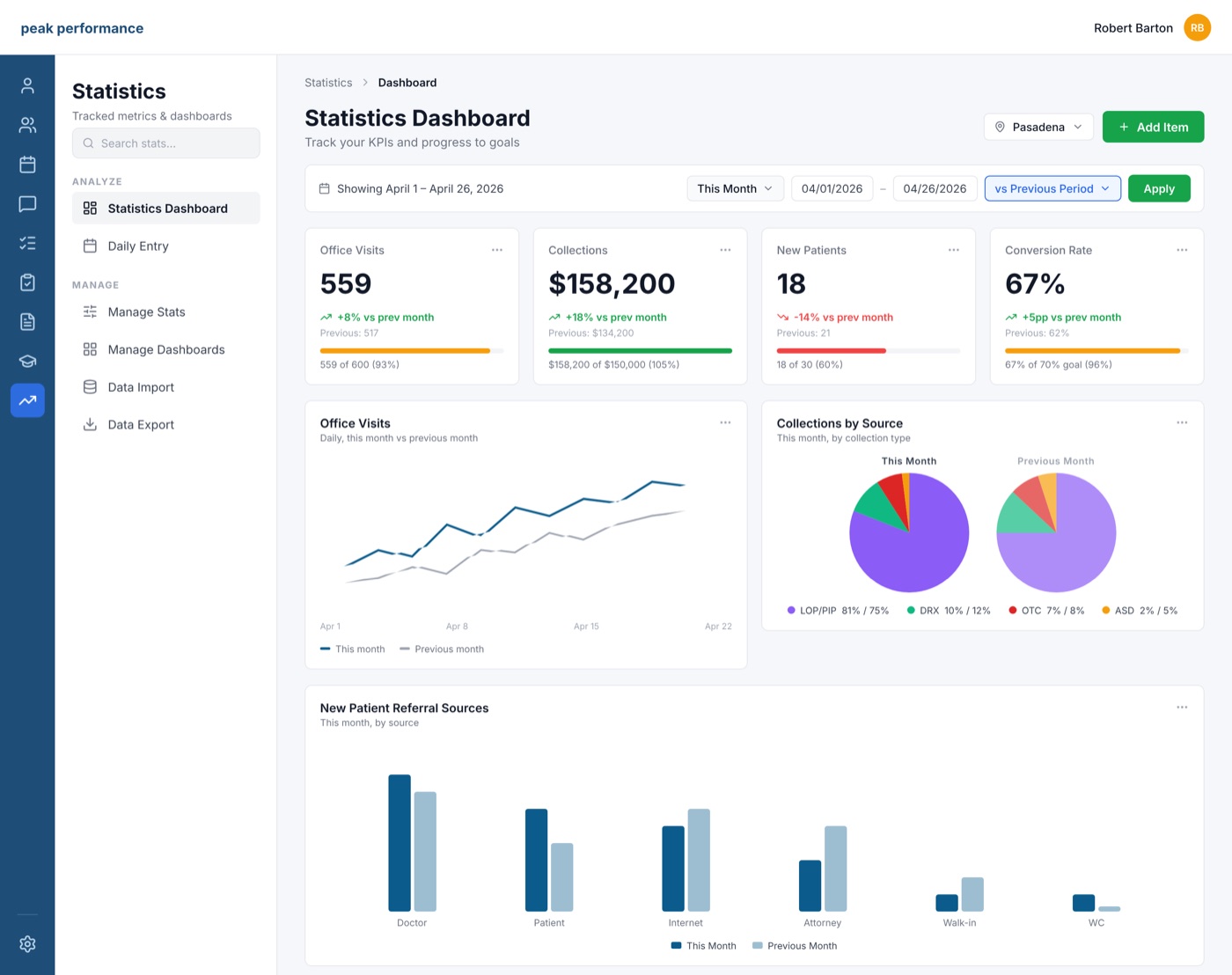Open the graduation cap training icon

[x=27, y=361]
